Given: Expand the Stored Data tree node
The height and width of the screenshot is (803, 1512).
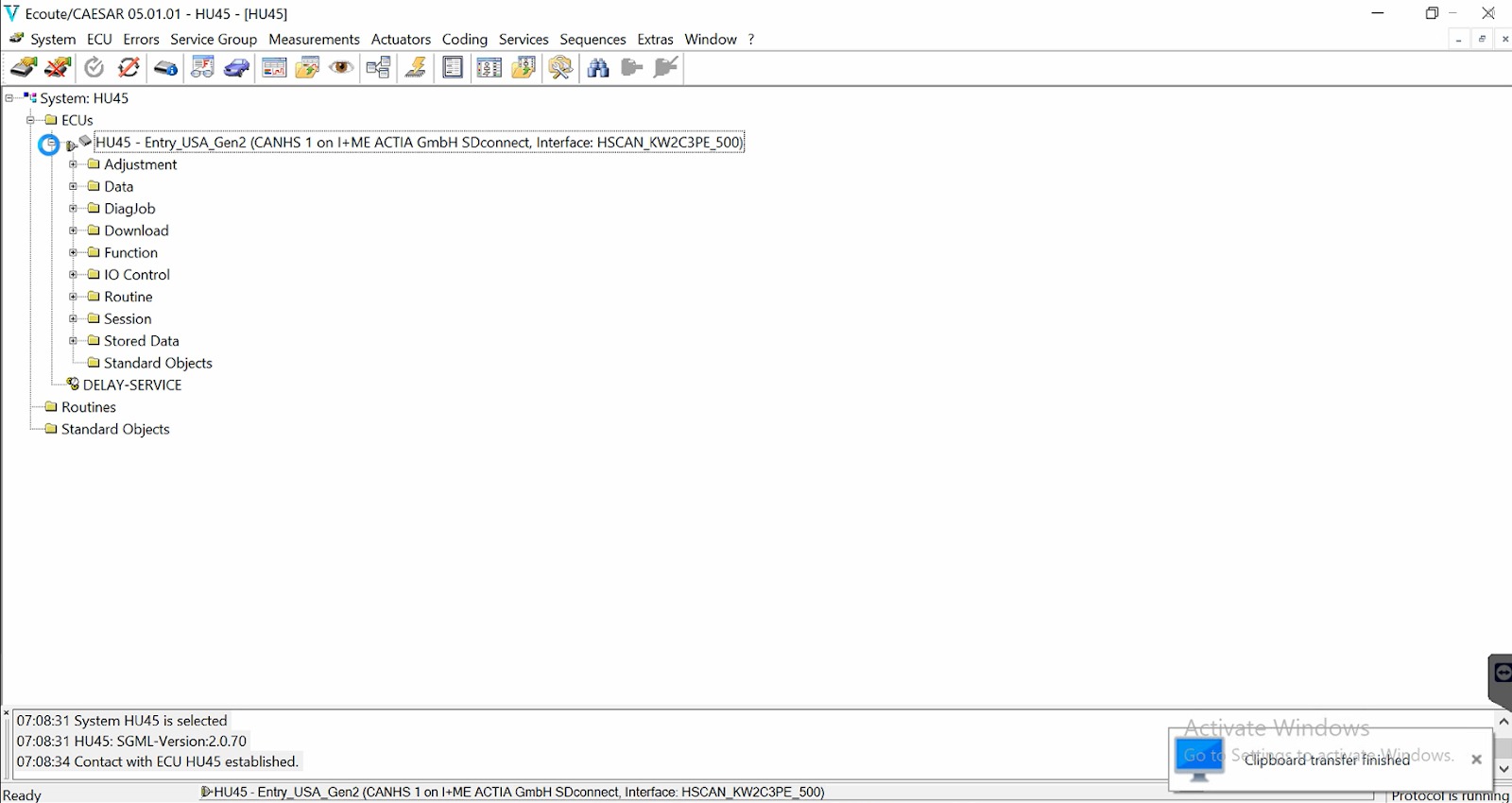Looking at the screenshot, I should click(x=73, y=341).
